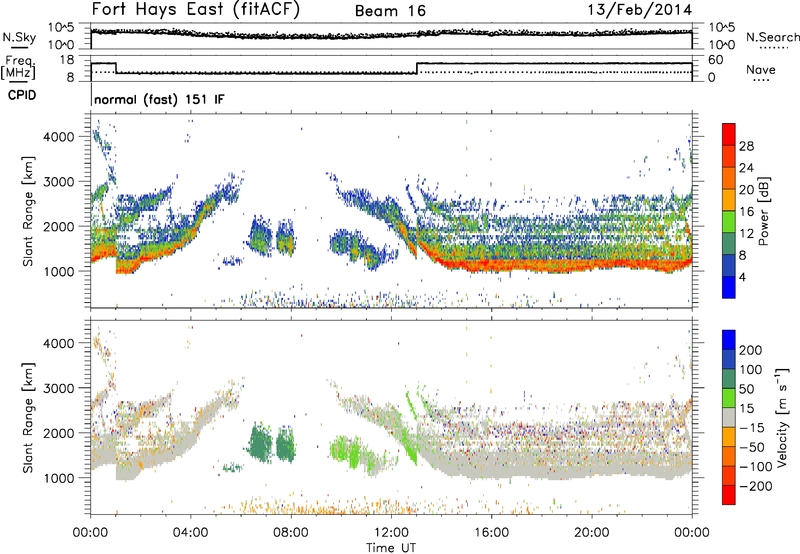Click the '4000' tick in power panel
800x554 pixels.
pyautogui.click(x=58, y=137)
